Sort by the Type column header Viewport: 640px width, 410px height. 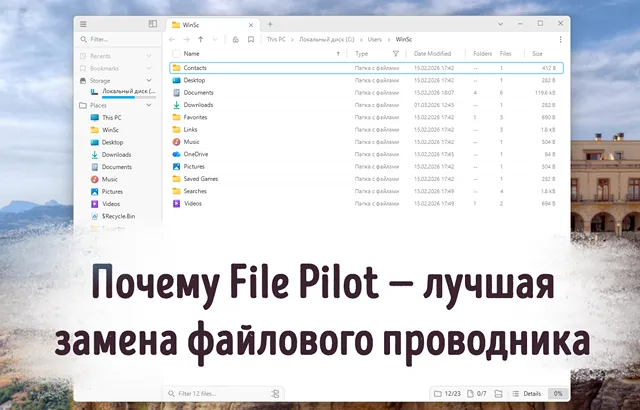pos(362,54)
